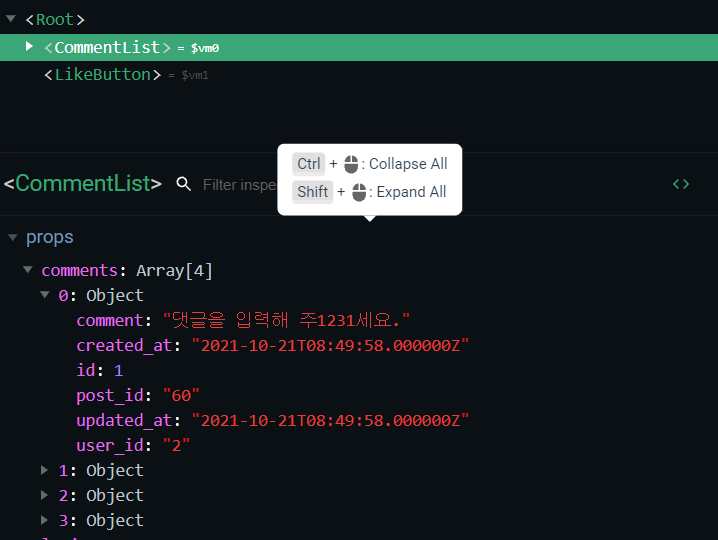718x540 pixels.
Task: Click the updated_at key label
Action: tap(124, 421)
